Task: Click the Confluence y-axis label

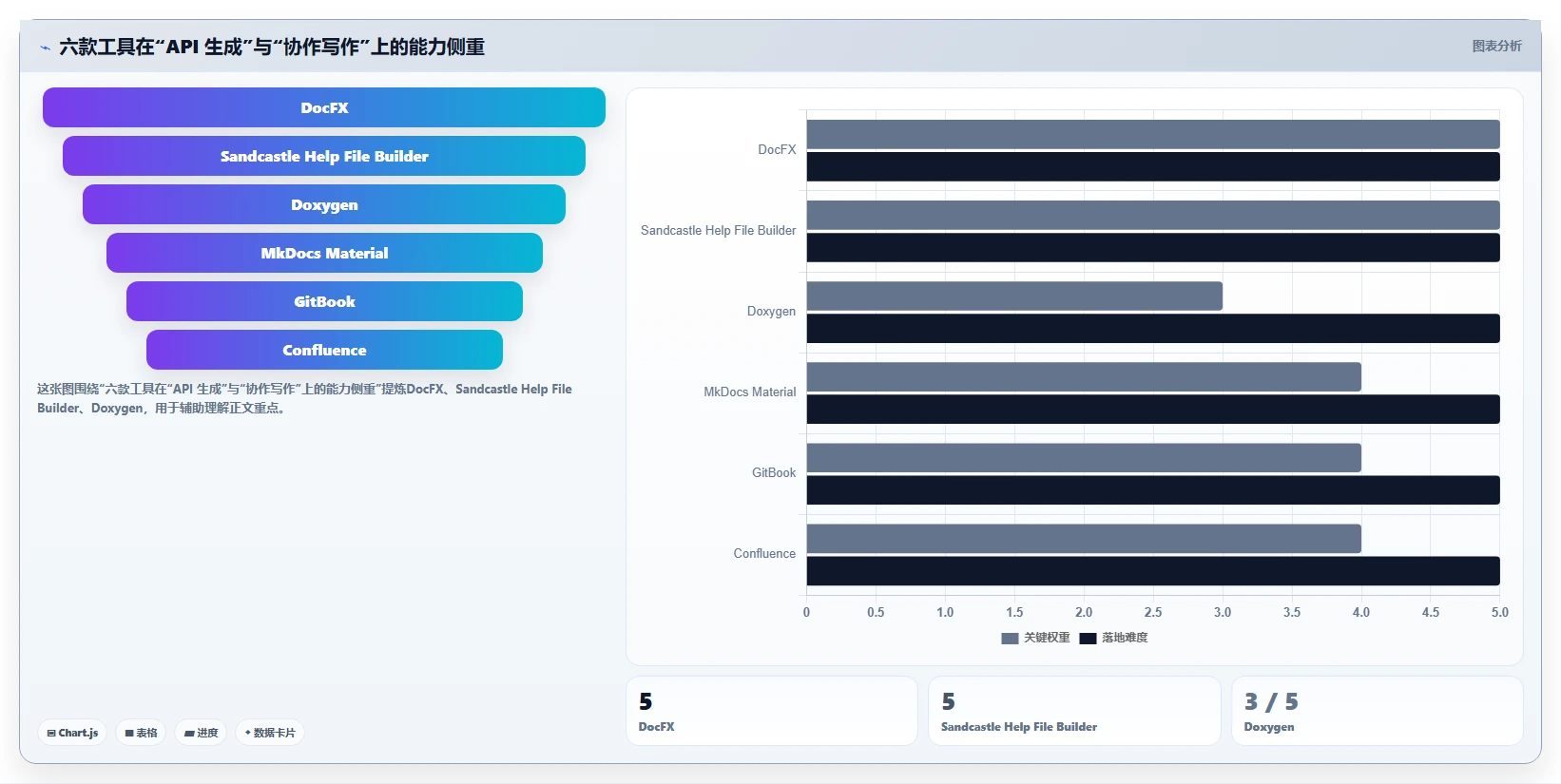Action: [x=764, y=553]
